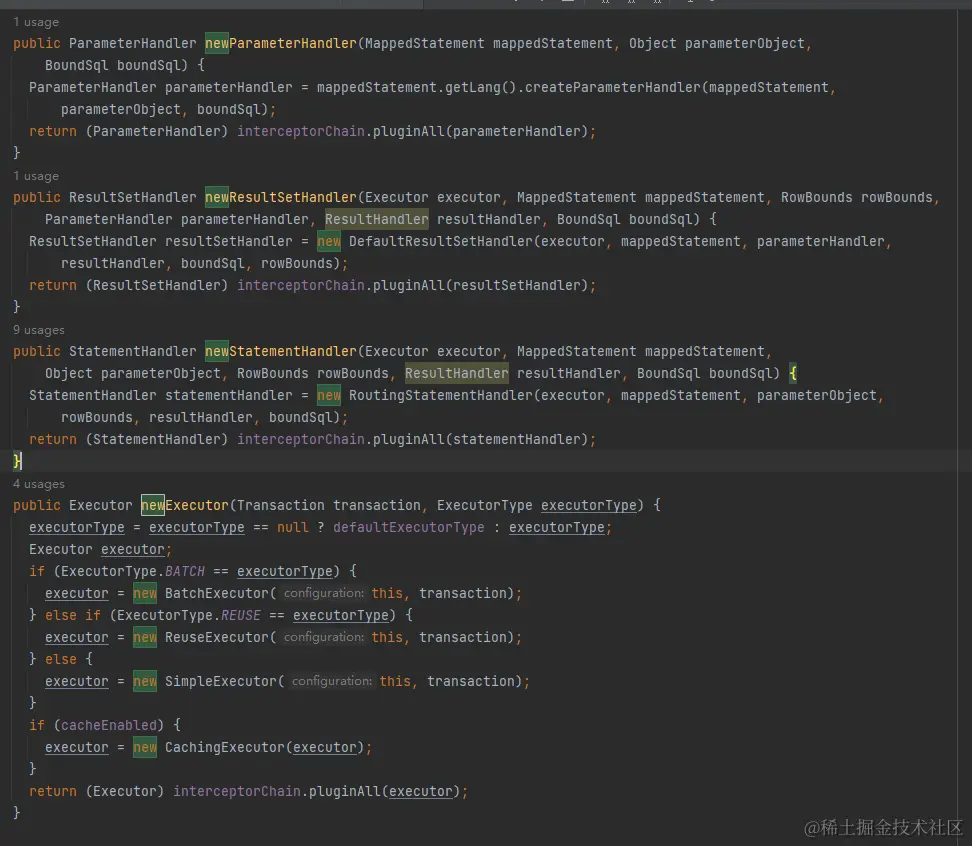
Task: Click the Transaction parameter type in newExecutor
Action: click(x=281, y=505)
